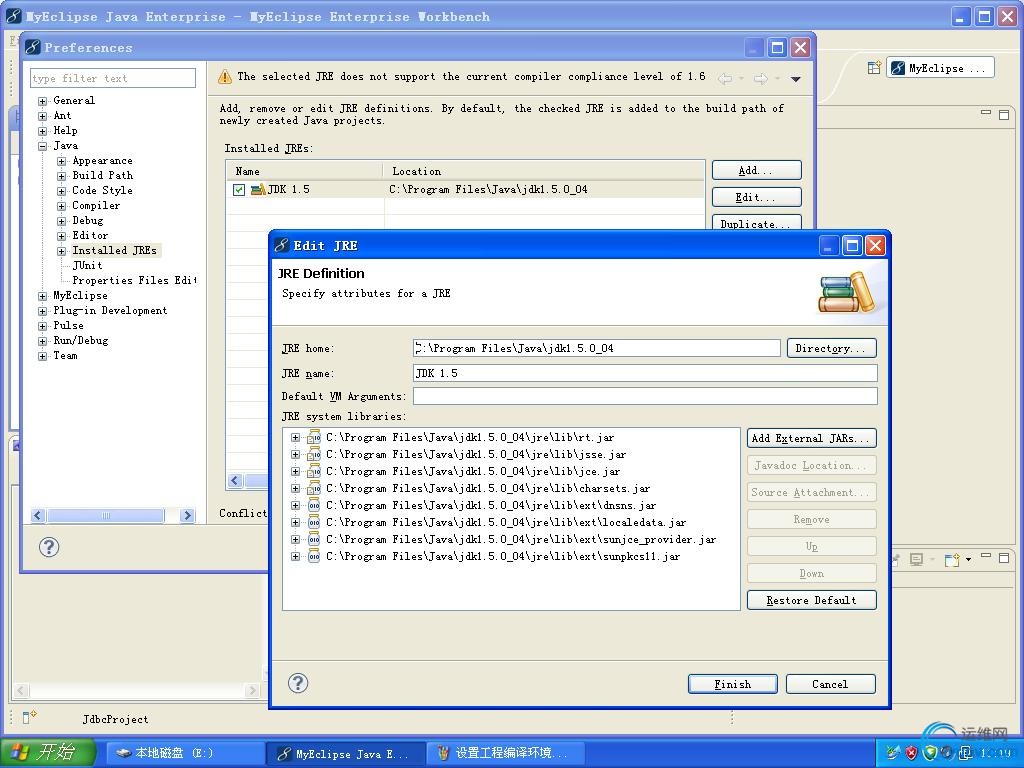Select the localedata.jar library path row
Screen dimensions: 1024x768
[x=506, y=522]
